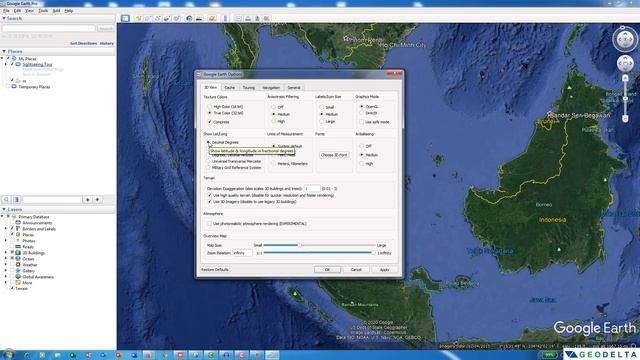The height and width of the screenshot is (360, 640).
Task: Switch to the Navigation tab
Action: (271, 87)
